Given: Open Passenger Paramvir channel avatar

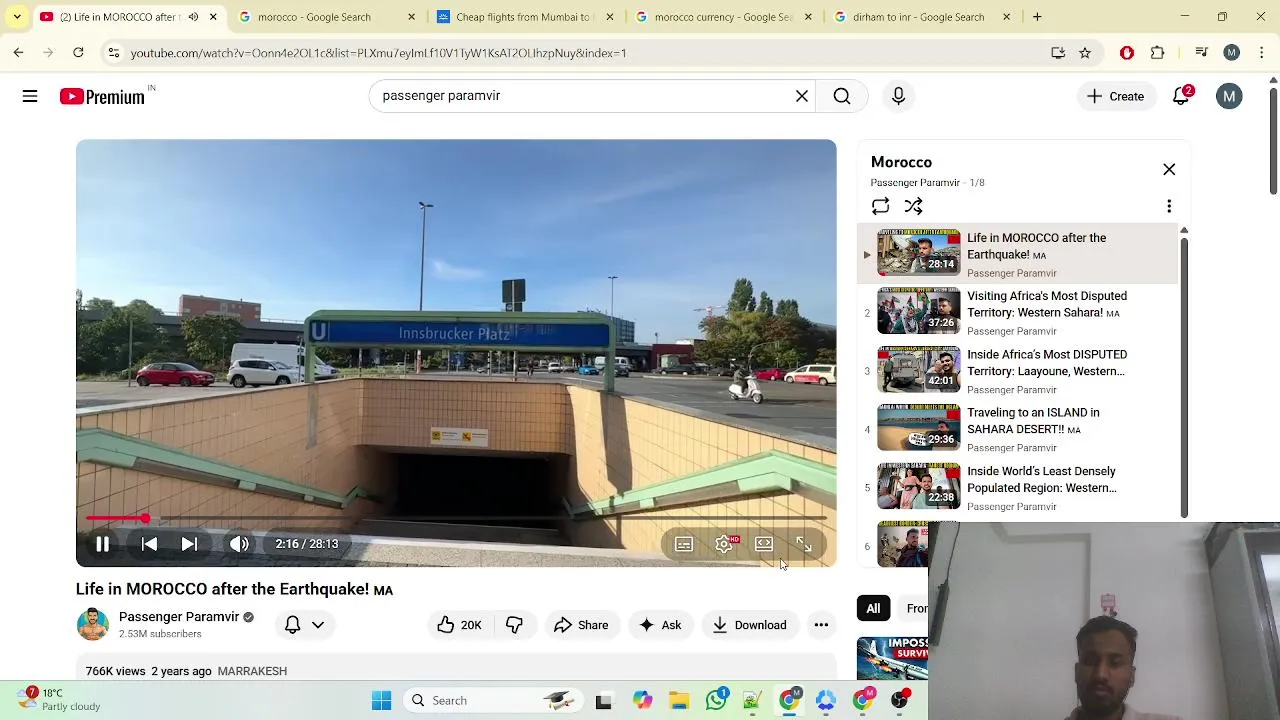Looking at the screenshot, I should pos(93,624).
